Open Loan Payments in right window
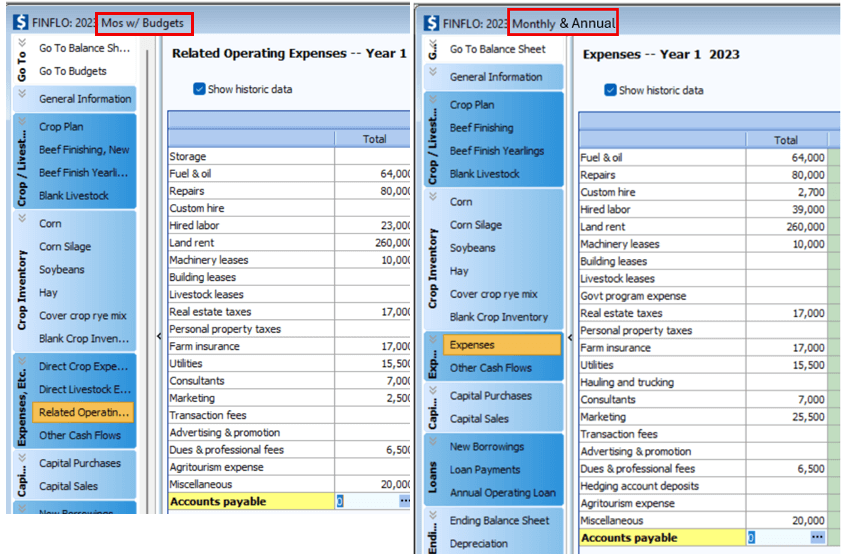 click(484, 469)
